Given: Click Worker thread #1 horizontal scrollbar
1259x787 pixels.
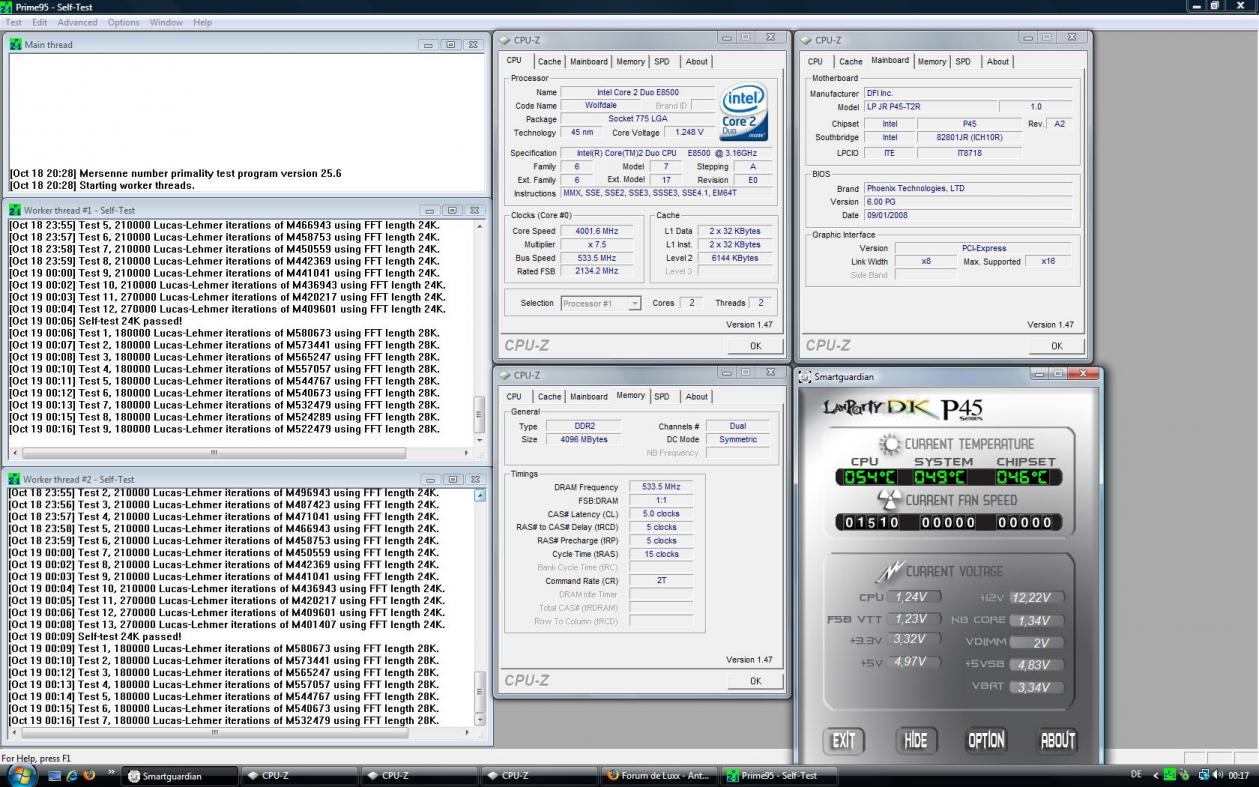Looking at the screenshot, I should pyautogui.click(x=240, y=453).
